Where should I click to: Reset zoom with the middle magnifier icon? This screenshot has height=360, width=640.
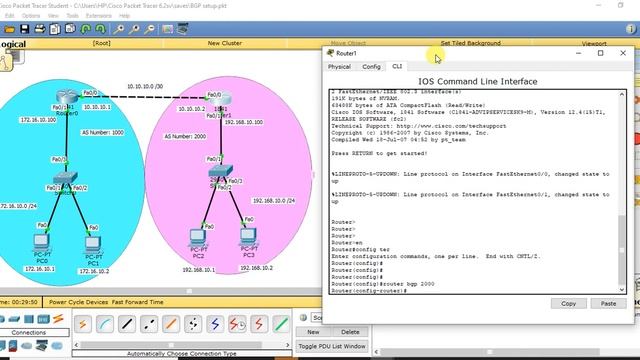(134, 29)
